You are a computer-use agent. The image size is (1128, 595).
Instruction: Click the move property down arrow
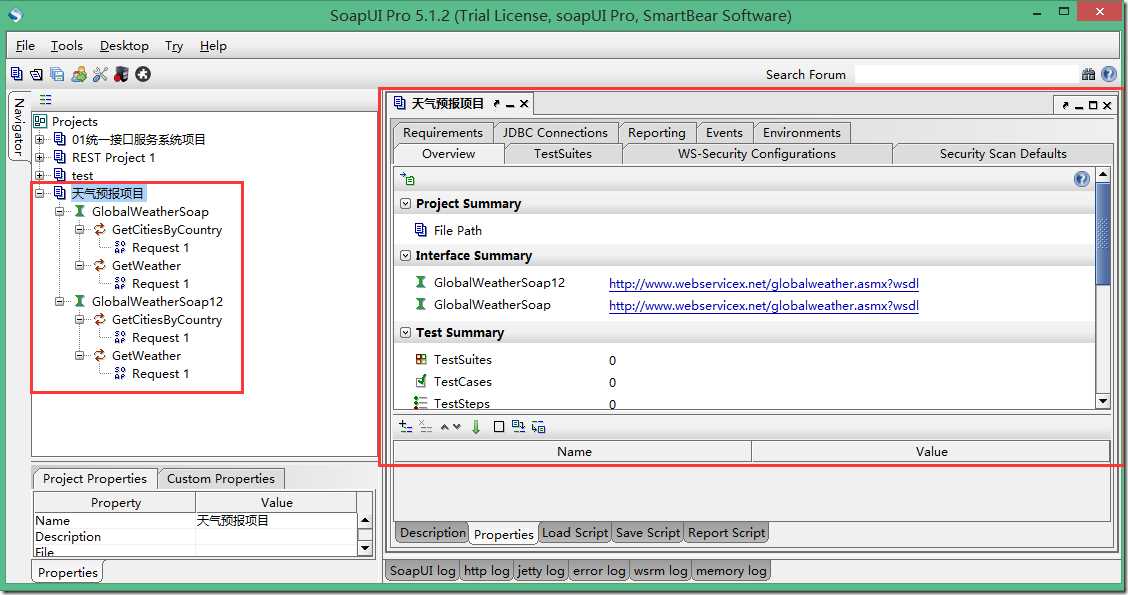[x=456, y=427]
